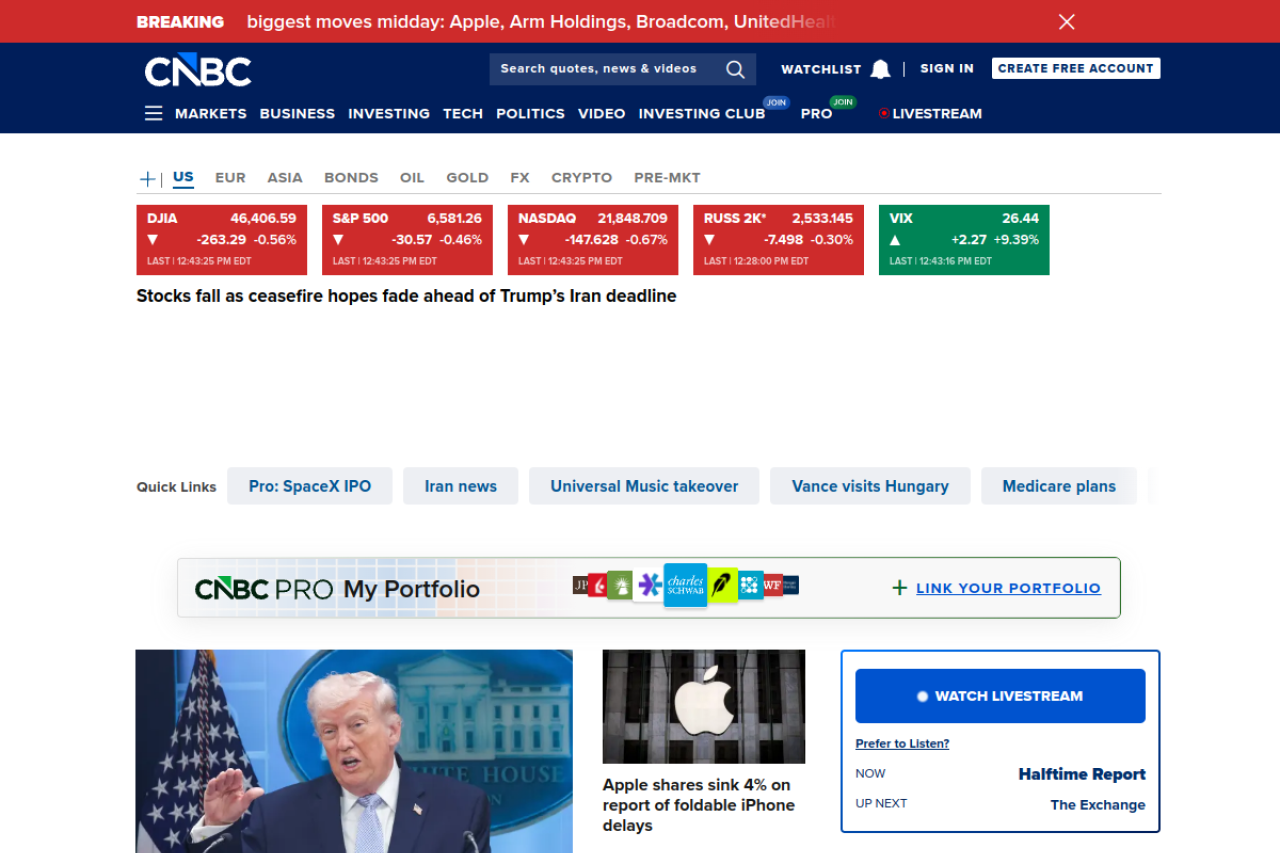Screen dimensions: 1280x853
Task: Open the PRE-MKT tab
Action: pyautogui.click(x=667, y=178)
